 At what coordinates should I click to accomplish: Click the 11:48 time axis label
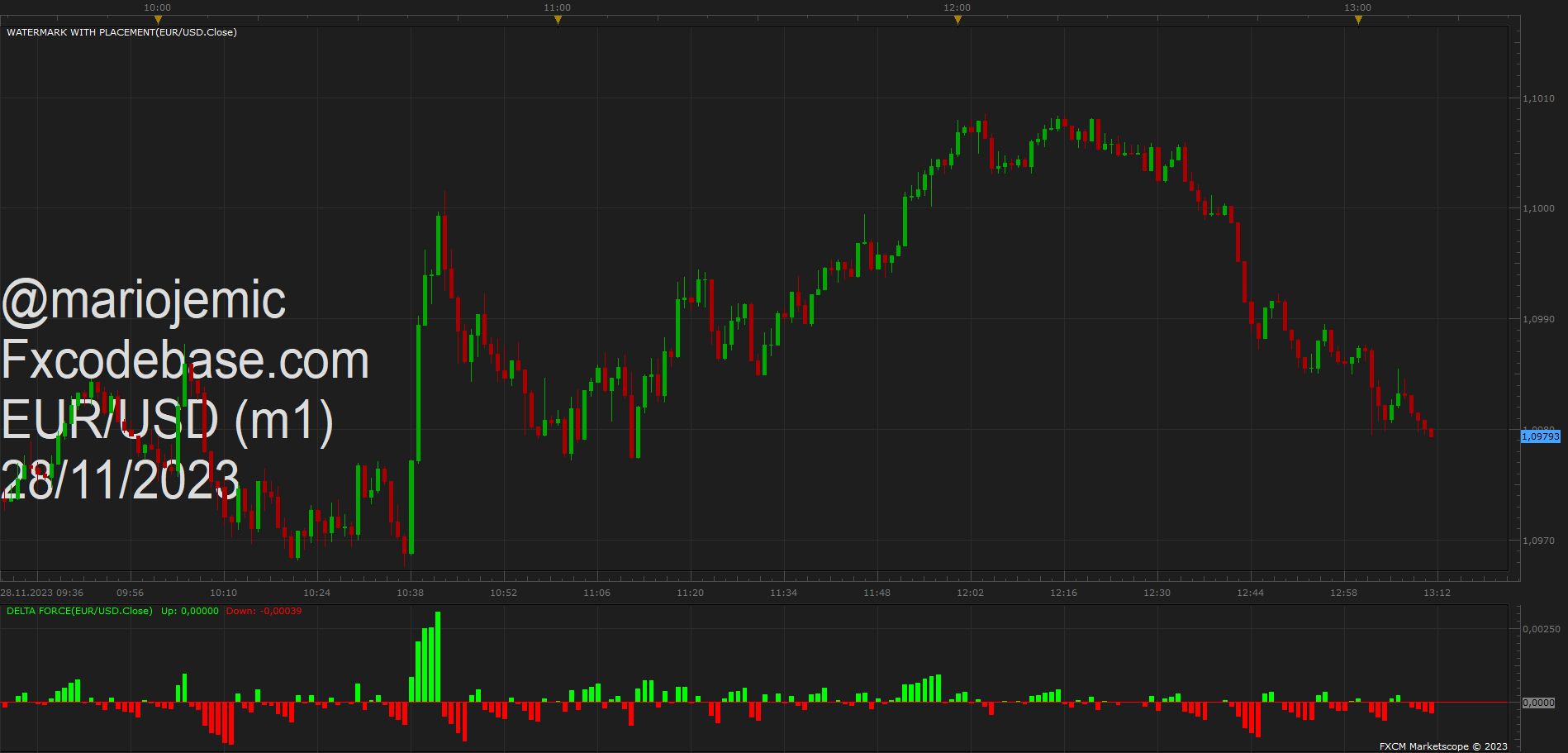877,593
